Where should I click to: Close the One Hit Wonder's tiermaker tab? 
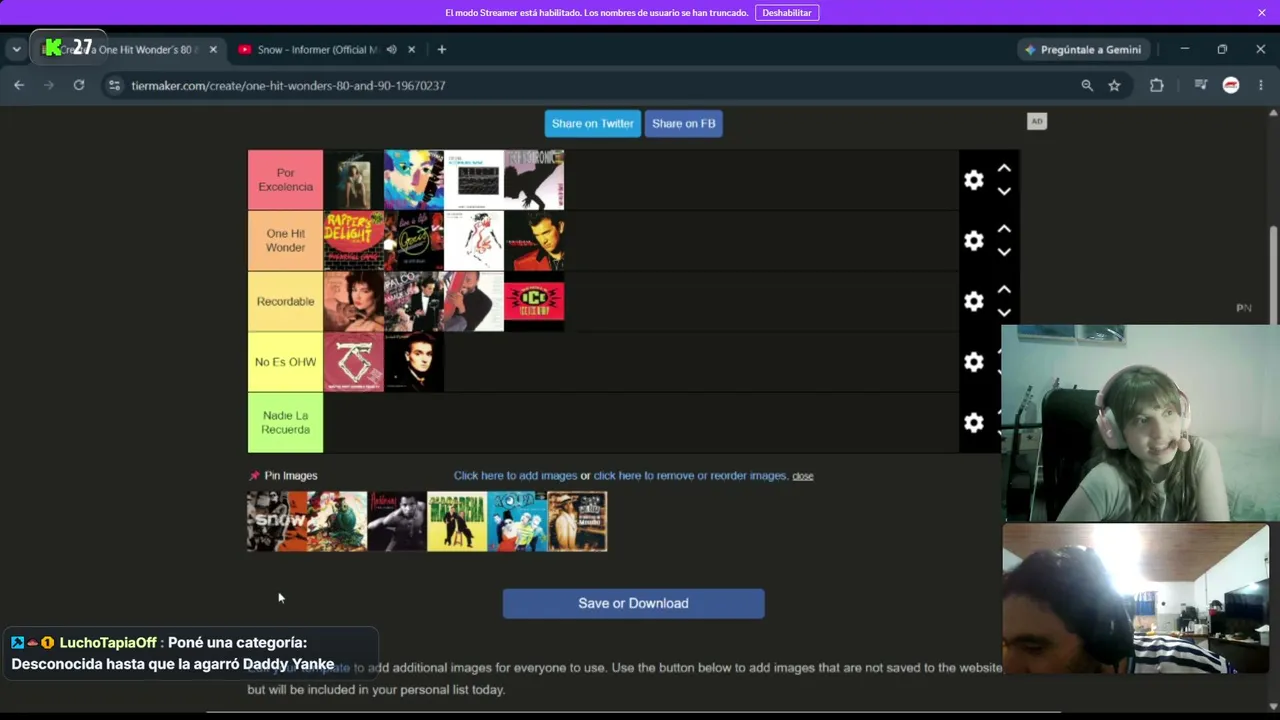pos(213,50)
